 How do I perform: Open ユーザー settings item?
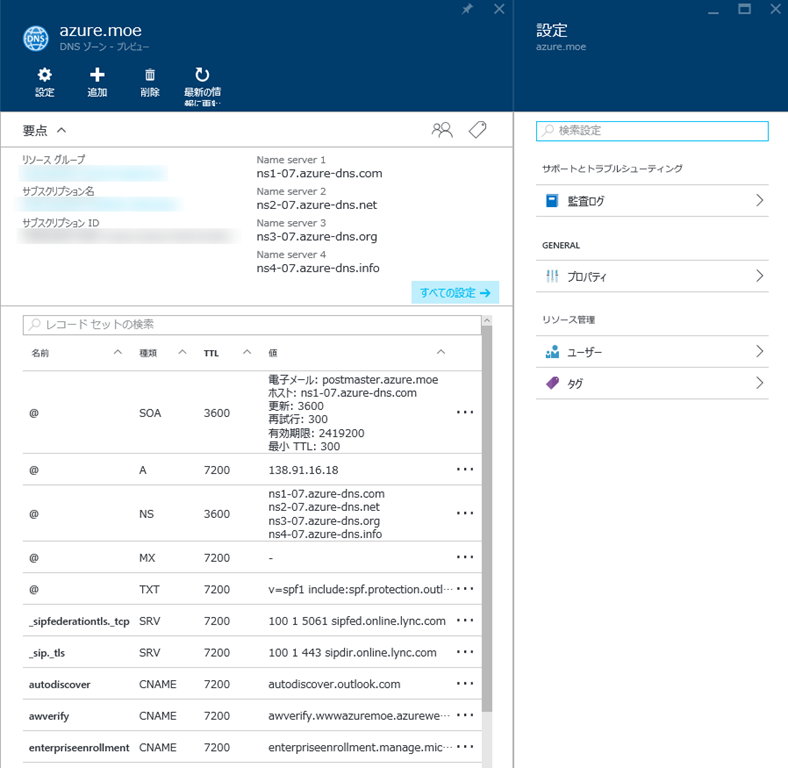(652, 352)
